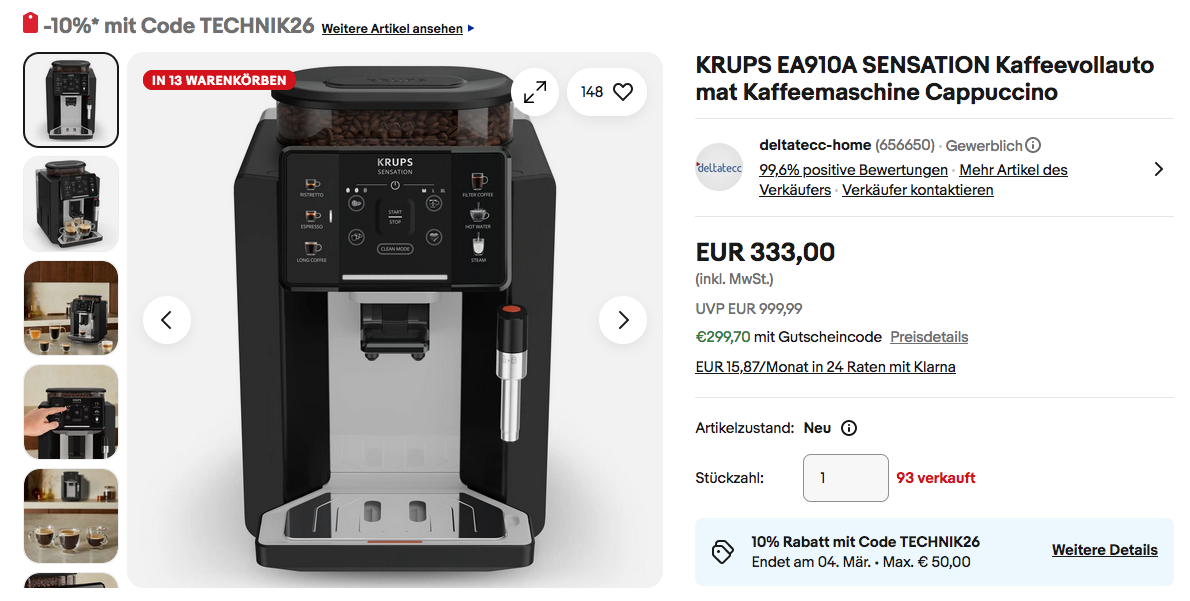
Task: Open '99,6% positive Bewertungen' link
Action: pos(853,170)
